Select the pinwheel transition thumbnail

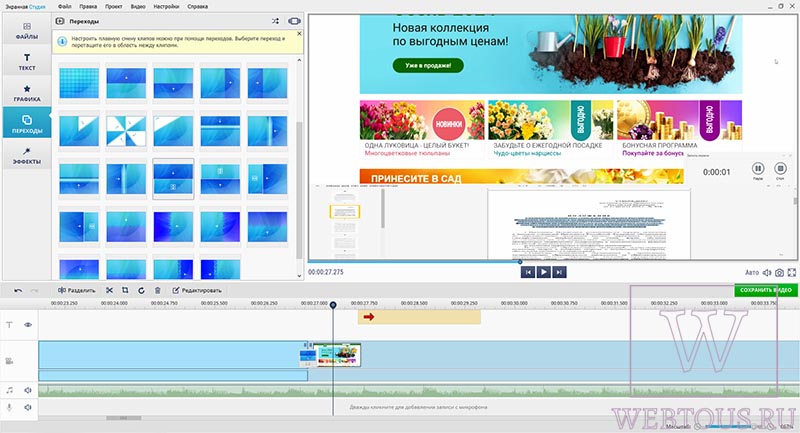[x=126, y=131]
